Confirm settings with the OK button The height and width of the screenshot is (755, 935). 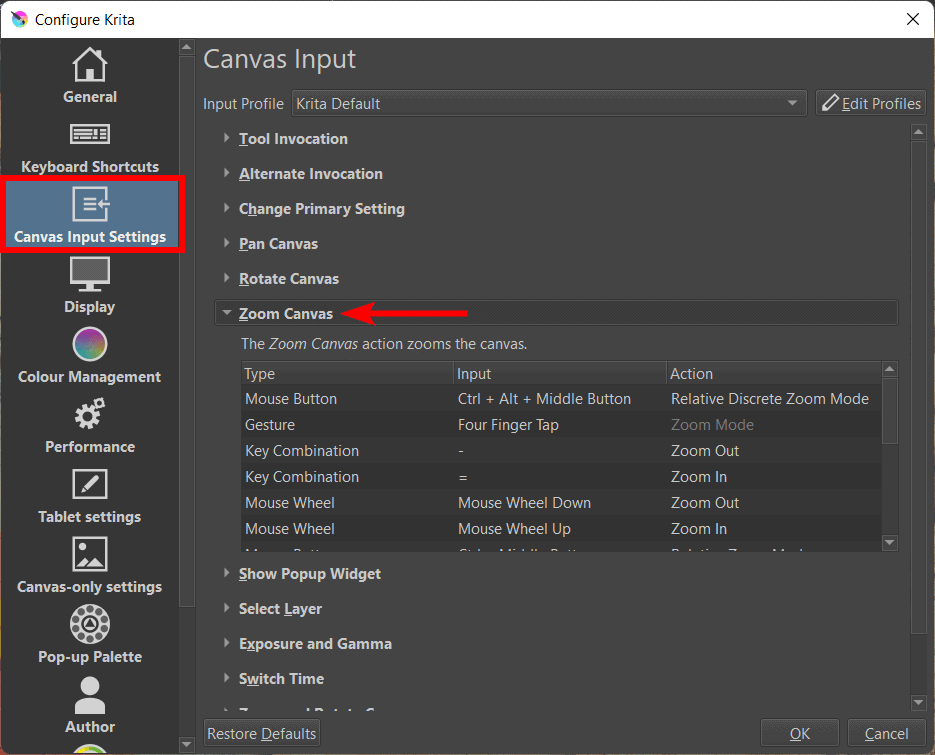[799, 732]
